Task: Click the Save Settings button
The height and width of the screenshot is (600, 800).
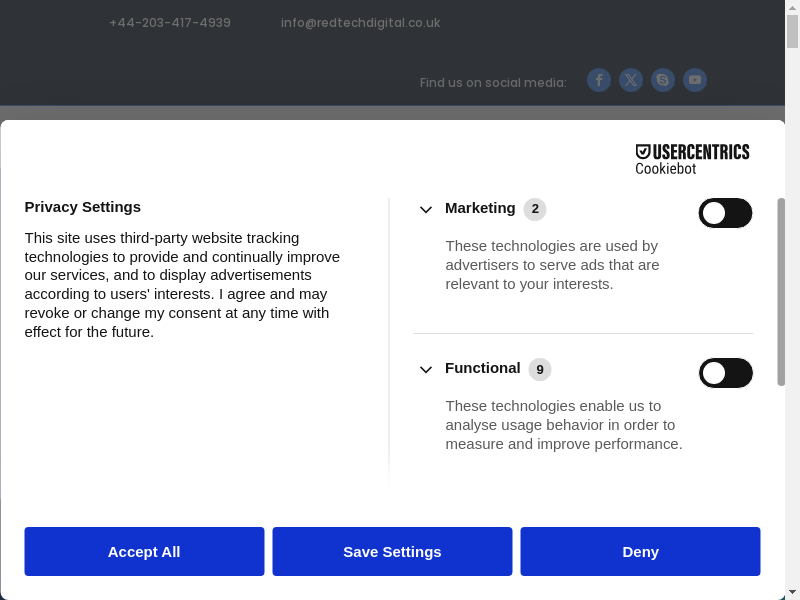Action: click(392, 552)
